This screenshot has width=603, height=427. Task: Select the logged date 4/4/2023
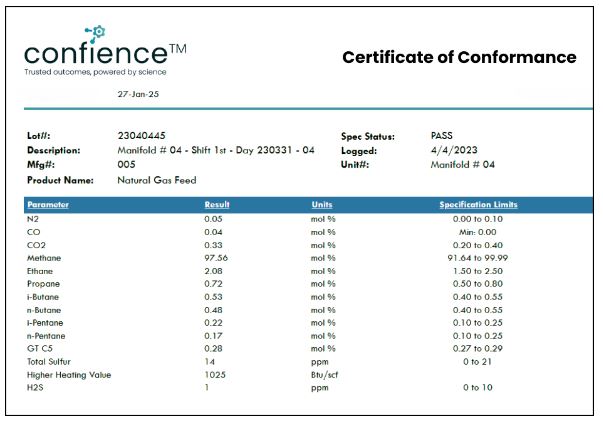point(449,150)
